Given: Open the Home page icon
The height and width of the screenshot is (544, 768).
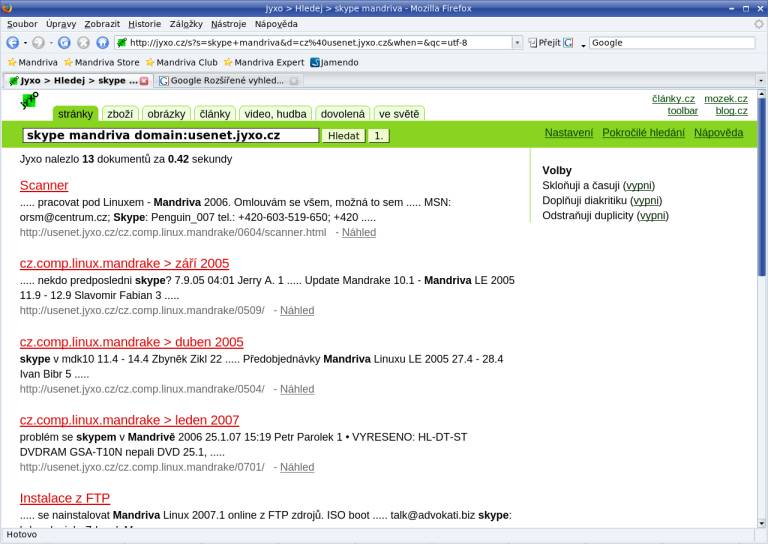Looking at the screenshot, I should 102,43.
